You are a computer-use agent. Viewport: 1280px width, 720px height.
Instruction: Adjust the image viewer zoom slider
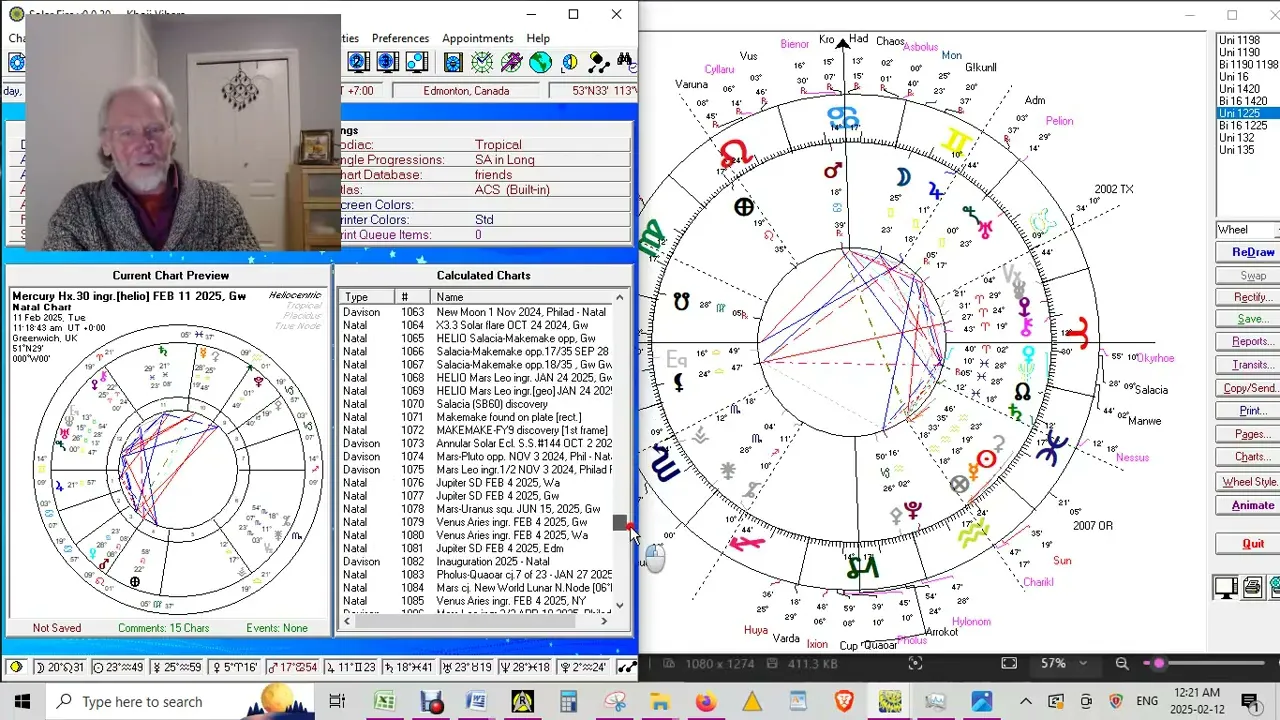click(1159, 663)
